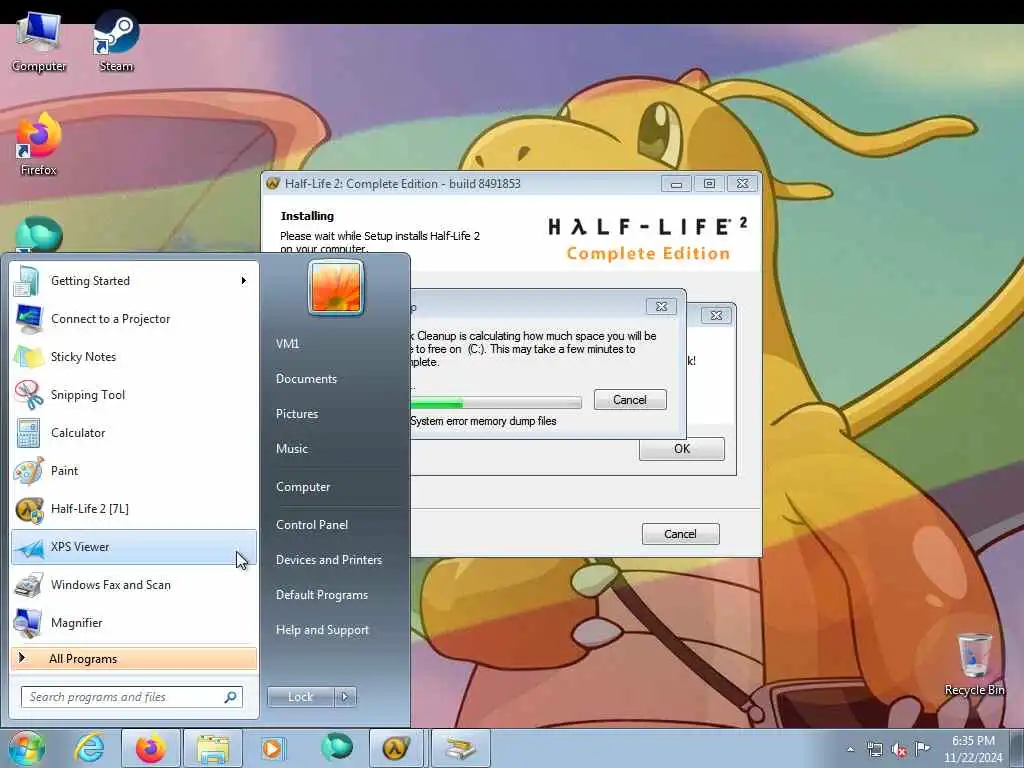The image size is (1024, 768).
Task: Click the Paint palette icon
Action: point(28,471)
